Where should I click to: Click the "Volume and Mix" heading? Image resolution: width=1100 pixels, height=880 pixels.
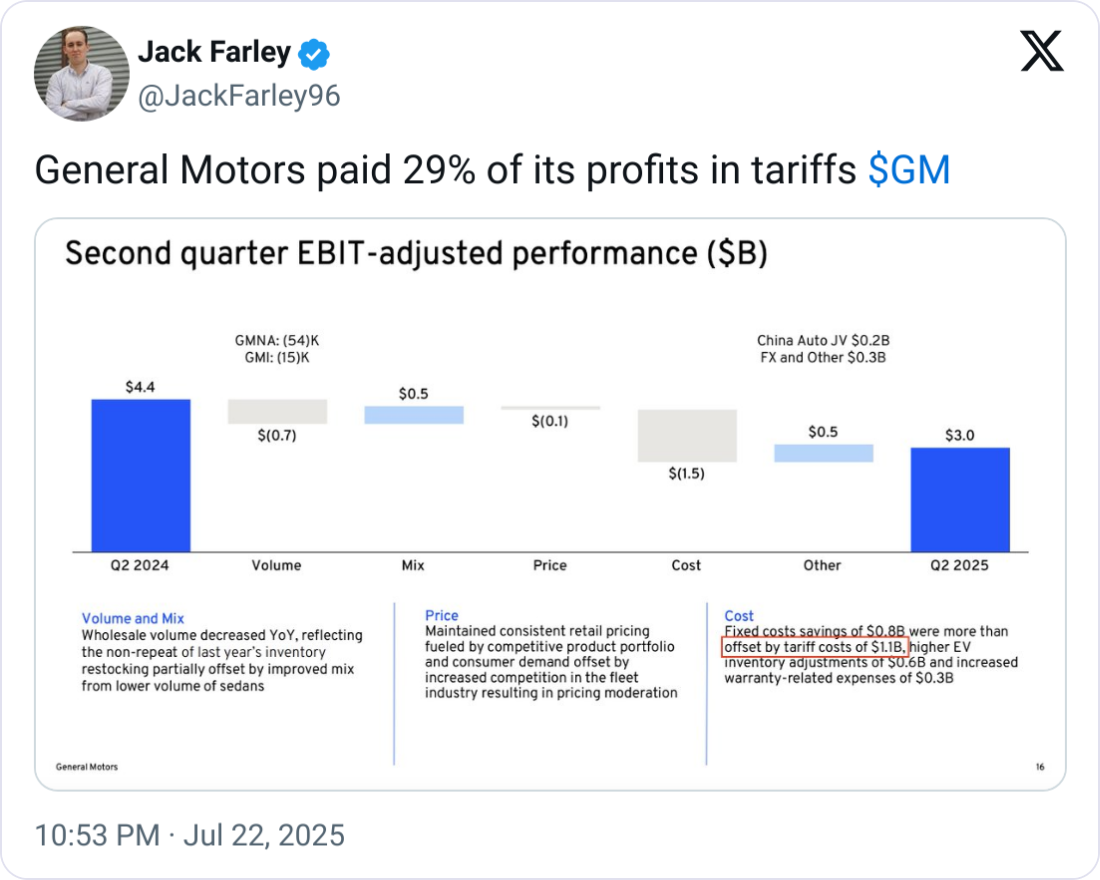133,618
